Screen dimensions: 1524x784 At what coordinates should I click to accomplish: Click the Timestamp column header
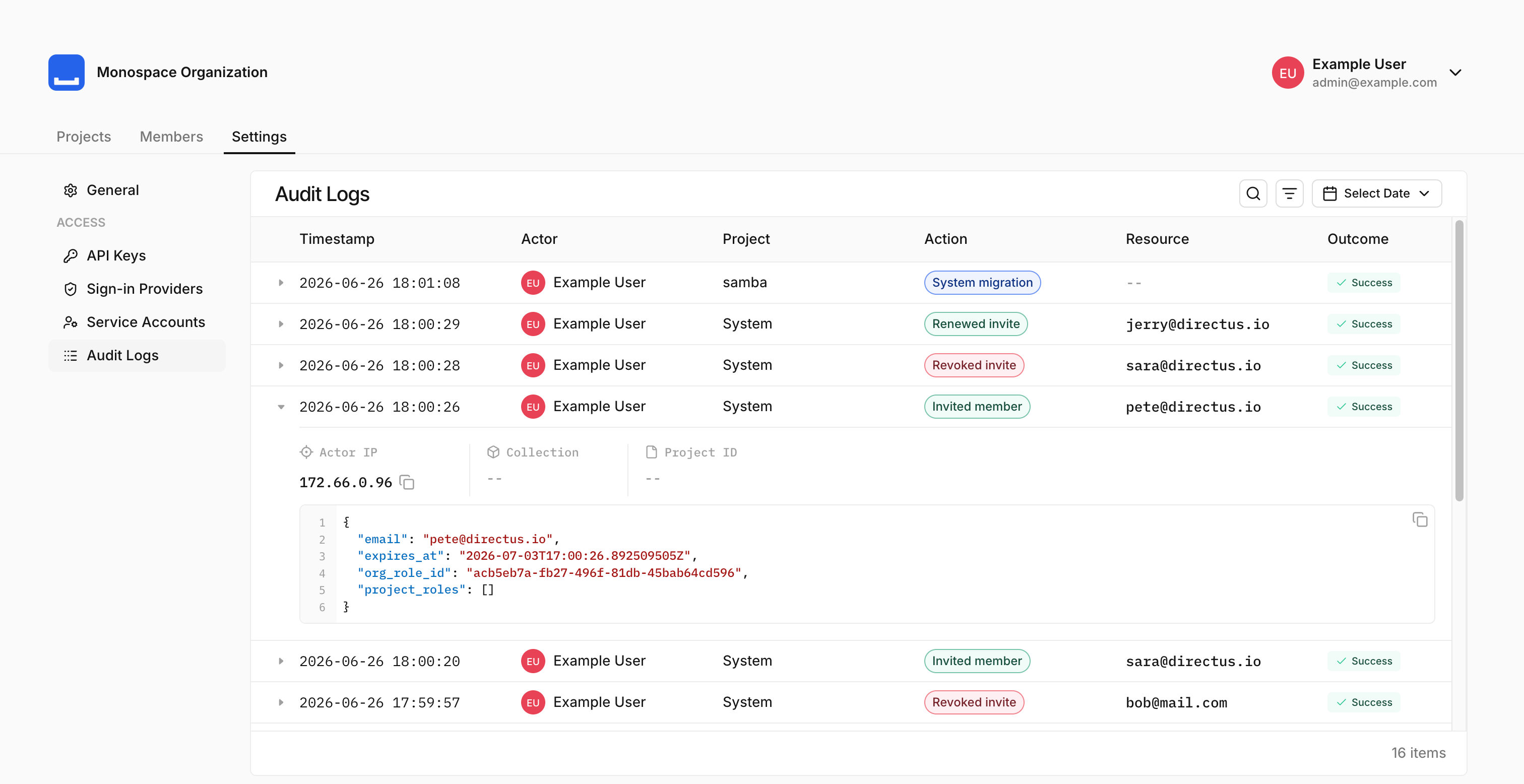[337, 239]
